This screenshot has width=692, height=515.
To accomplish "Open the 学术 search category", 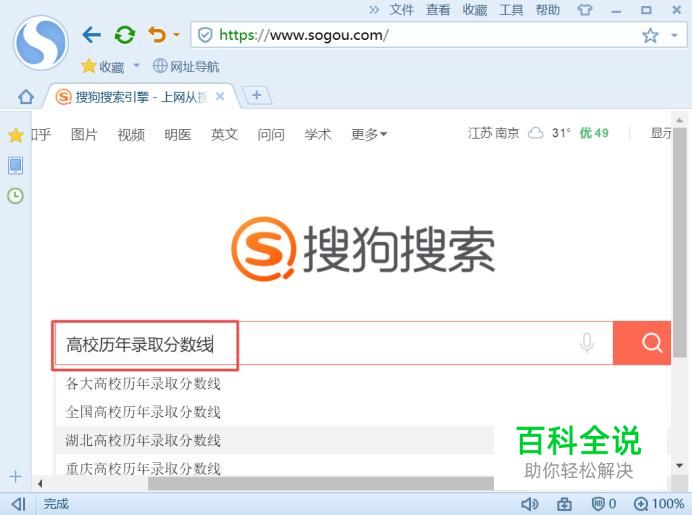I will tap(318, 134).
